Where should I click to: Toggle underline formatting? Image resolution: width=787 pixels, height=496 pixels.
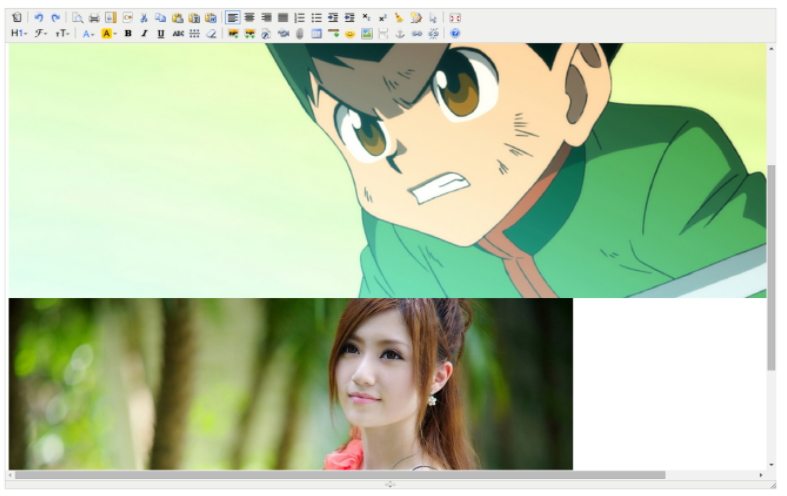161,34
